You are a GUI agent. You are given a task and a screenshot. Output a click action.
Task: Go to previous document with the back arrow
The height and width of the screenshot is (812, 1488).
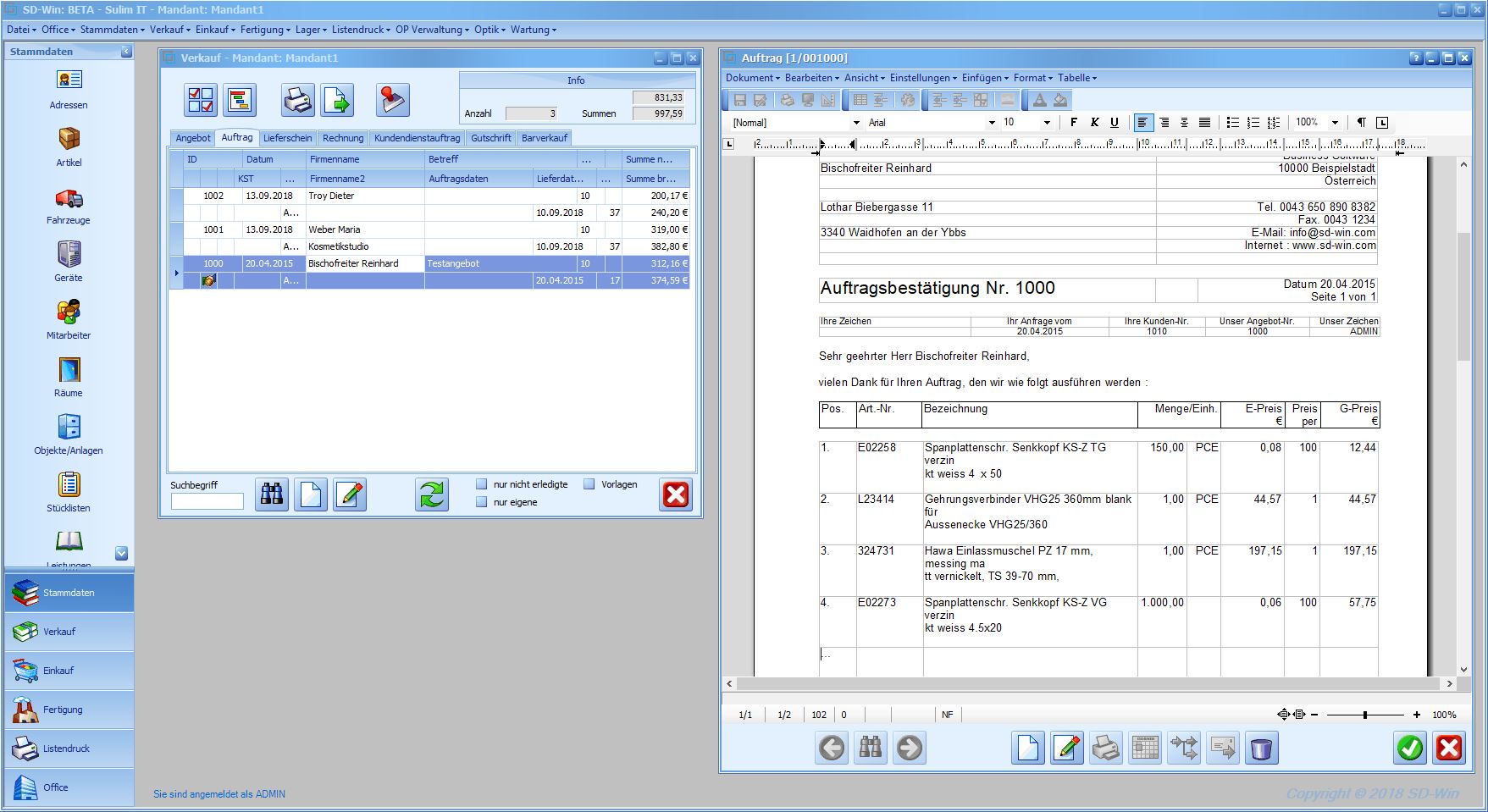[x=832, y=748]
